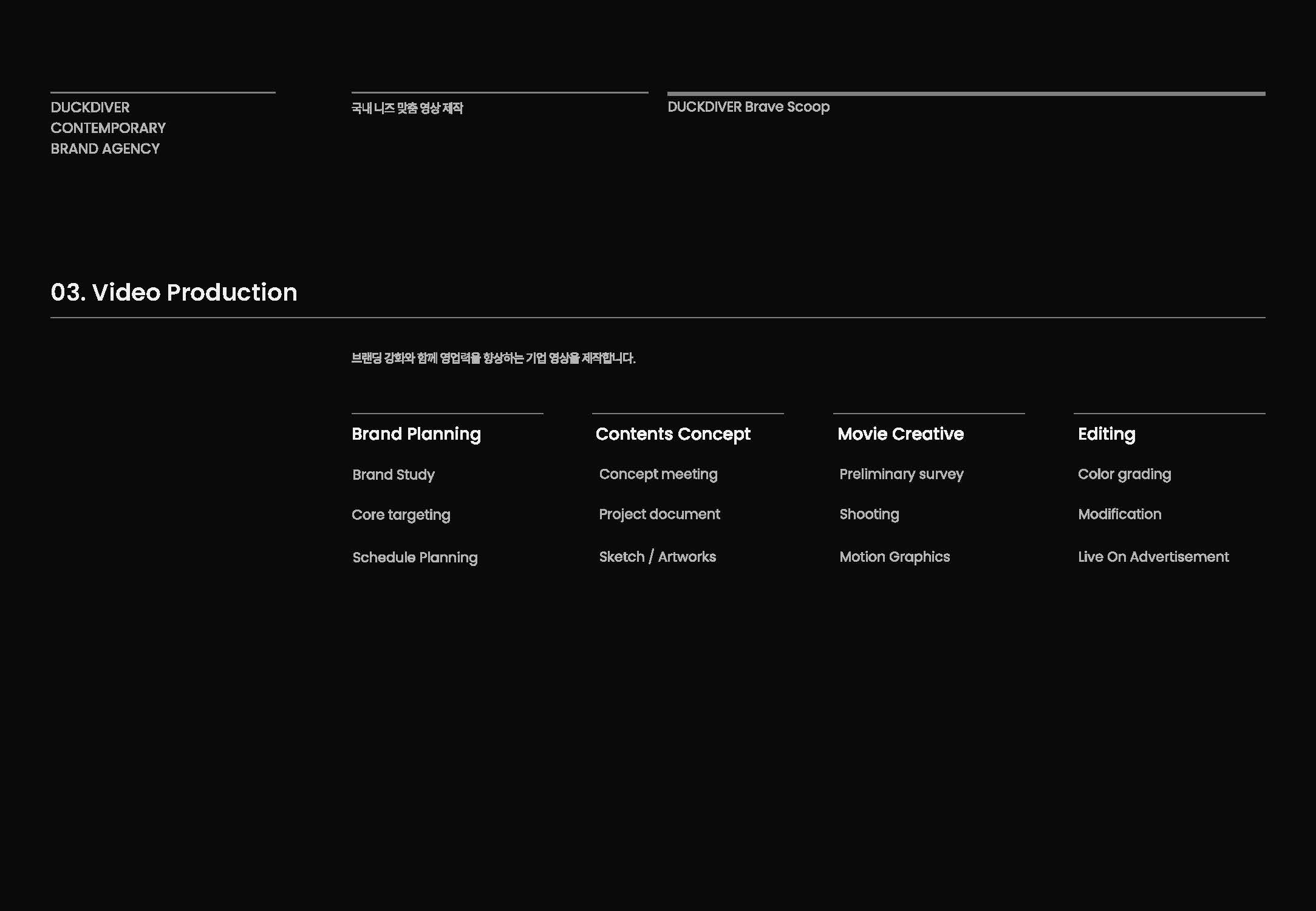
Task: Select the Color grading item
Action: click(x=1124, y=474)
